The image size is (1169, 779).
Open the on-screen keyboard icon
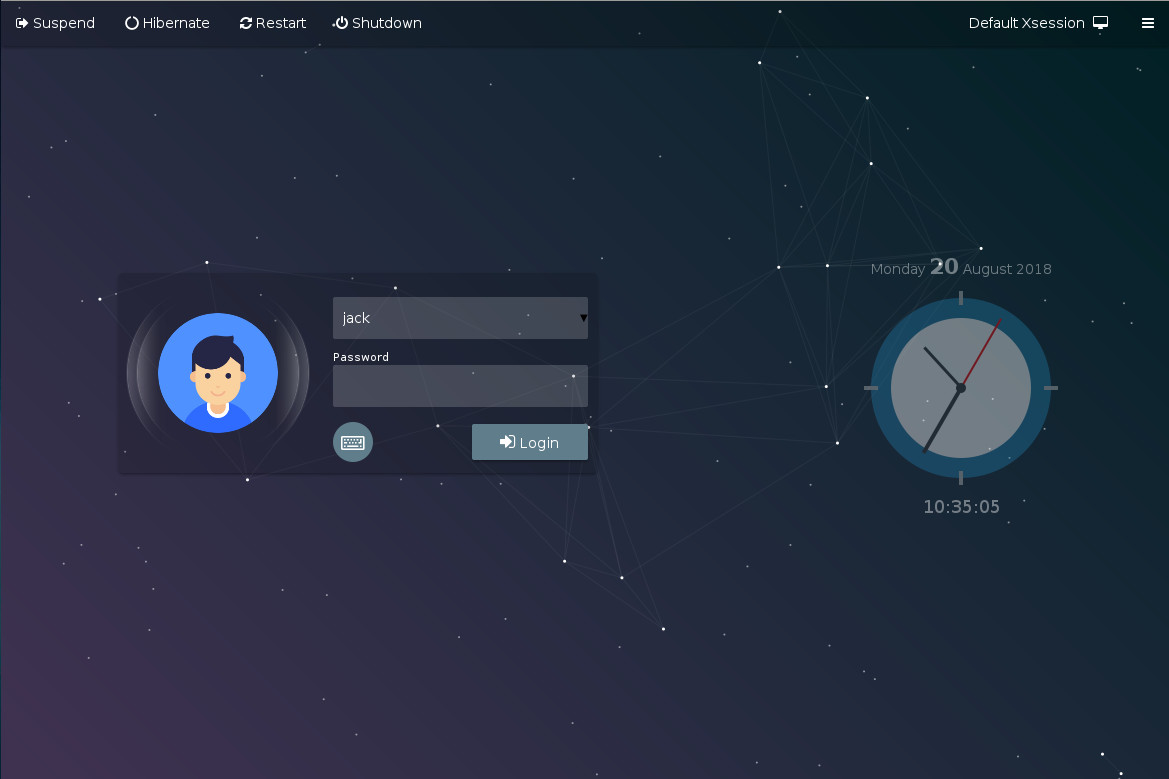(353, 442)
